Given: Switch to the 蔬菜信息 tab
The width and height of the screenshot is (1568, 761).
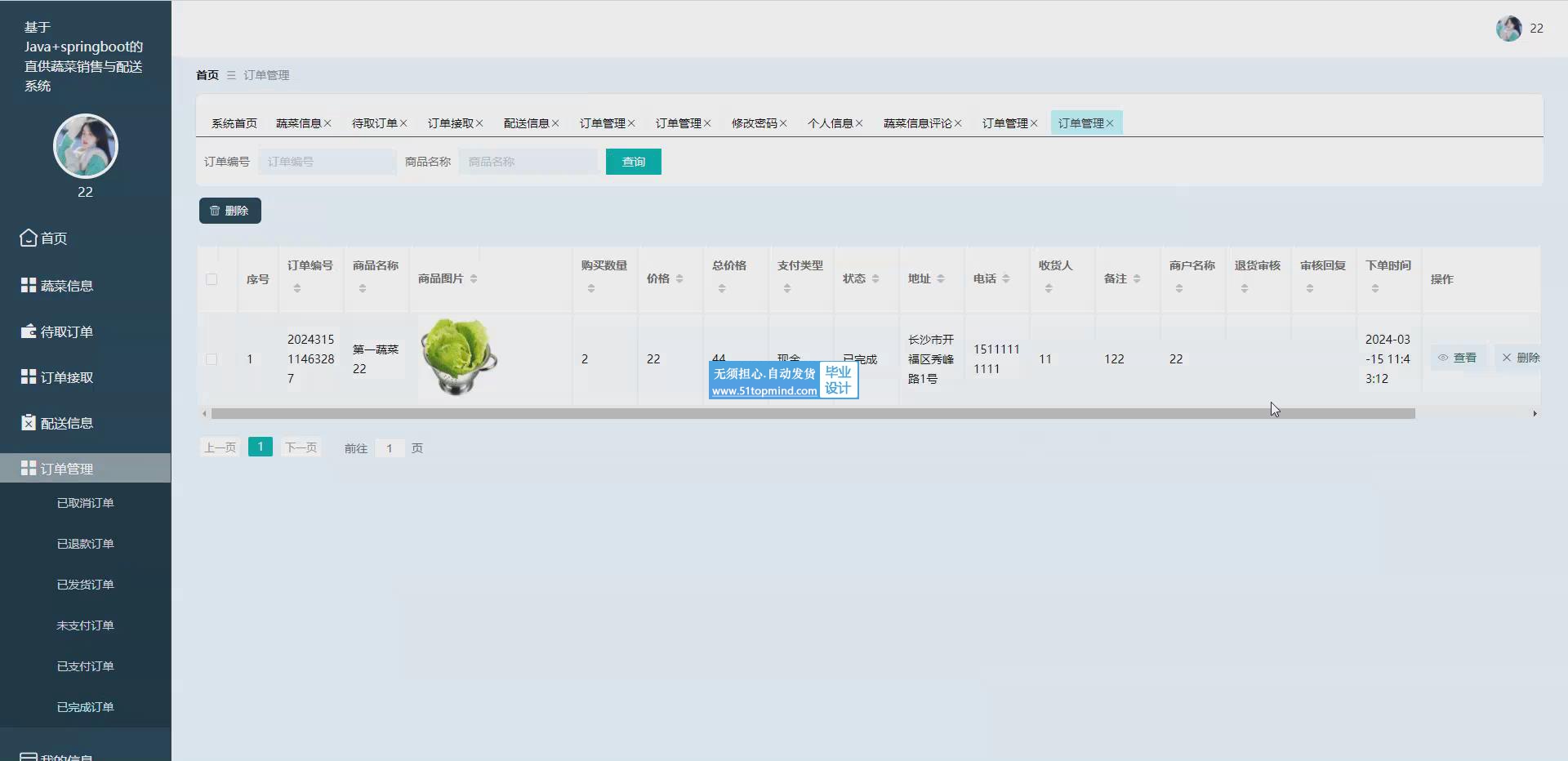Looking at the screenshot, I should click(x=298, y=123).
